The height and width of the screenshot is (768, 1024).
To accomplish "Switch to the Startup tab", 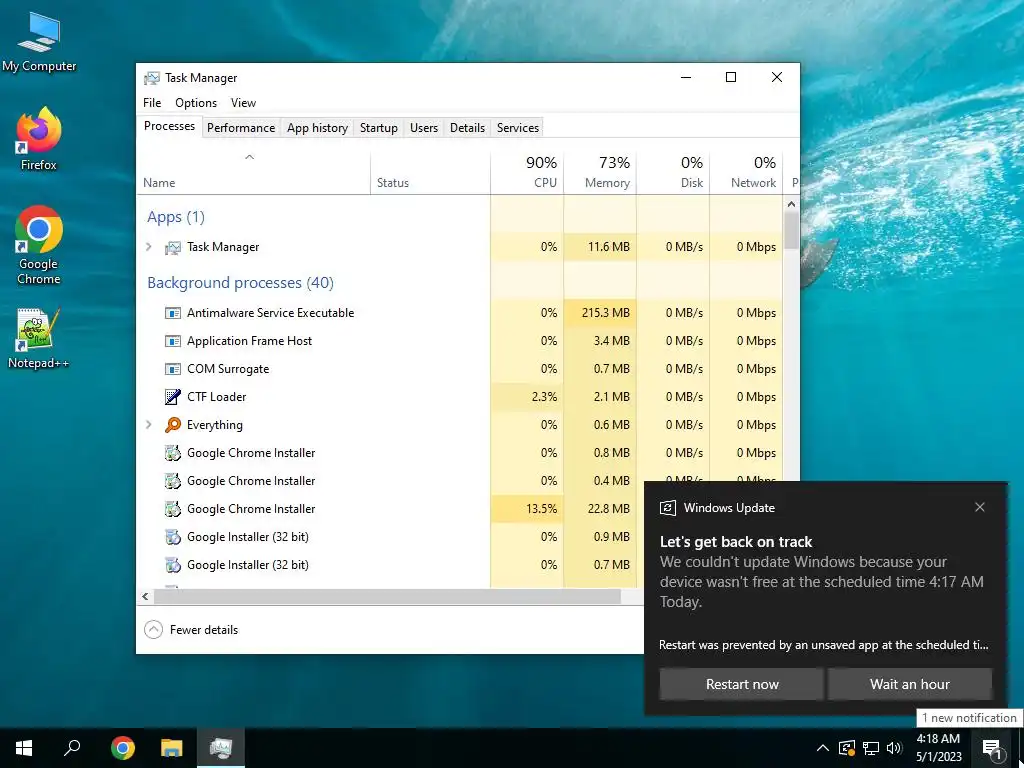I will tap(379, 128).
